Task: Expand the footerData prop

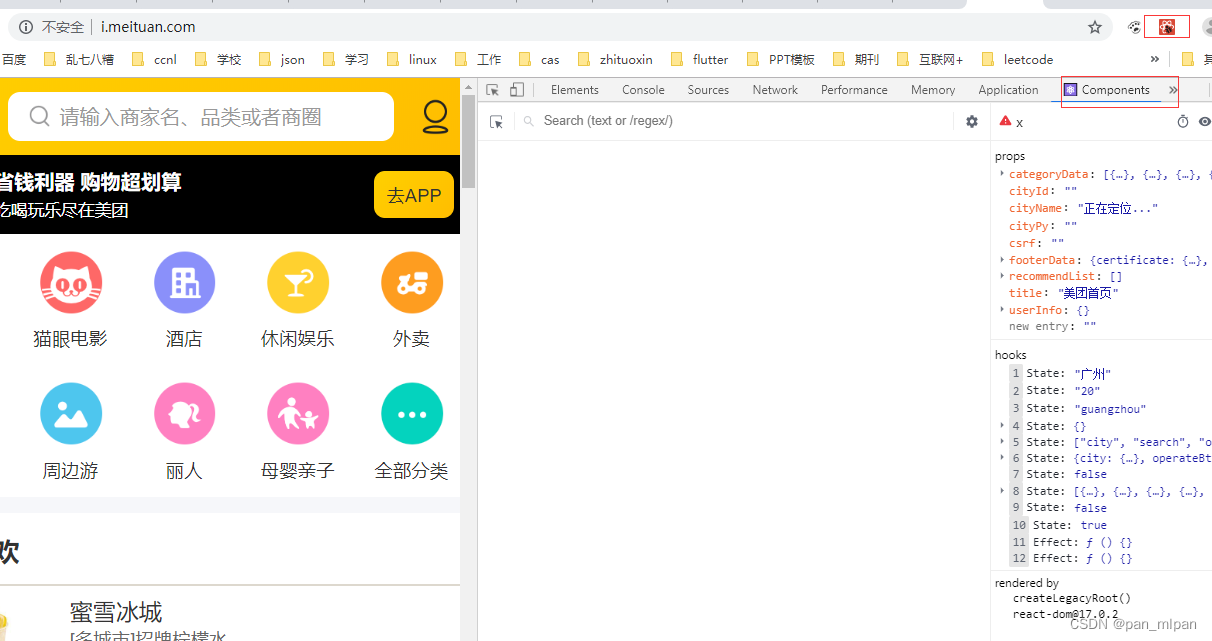Action: pyautogui.click(x=1002, y=260)
